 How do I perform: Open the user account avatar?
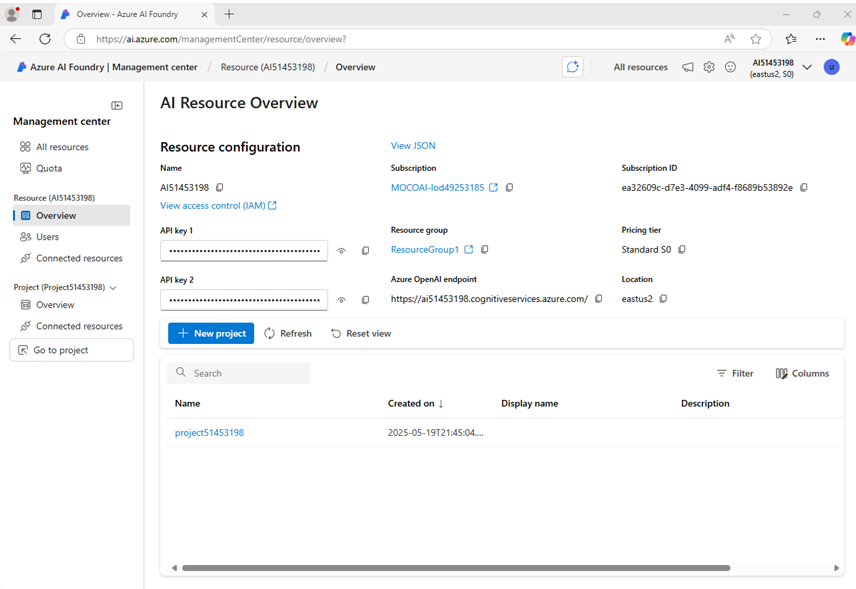click(831, 67)
